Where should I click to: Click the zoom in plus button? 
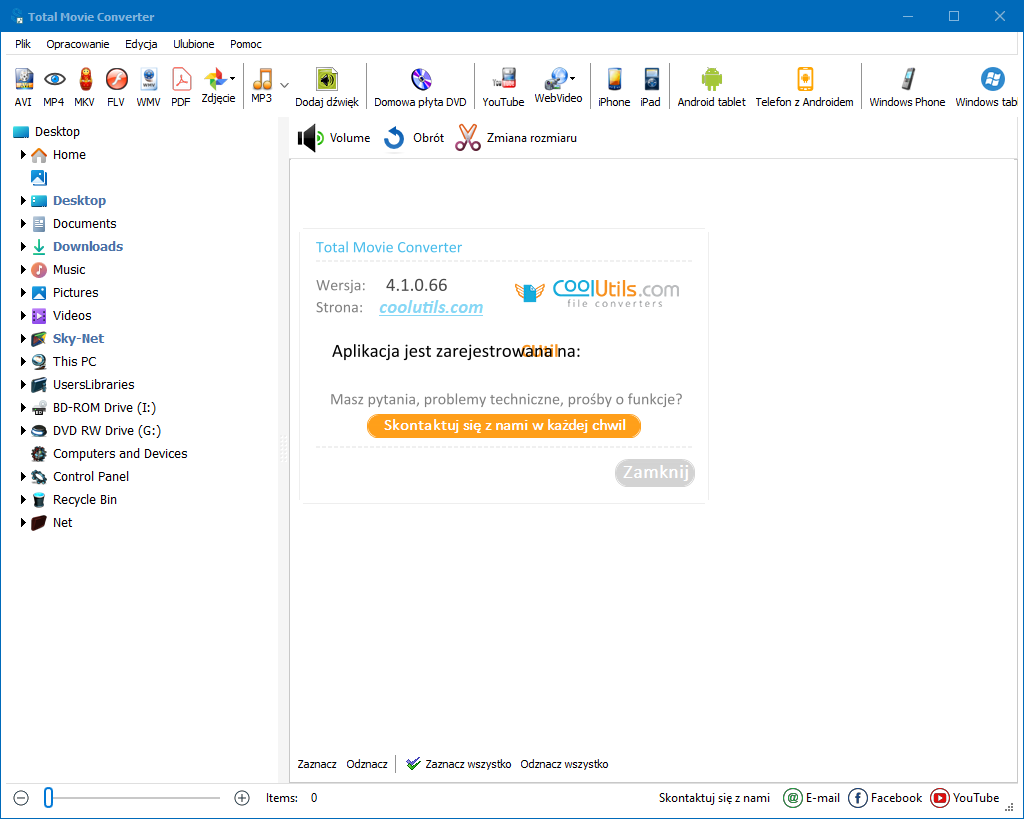tap(242, 797)
